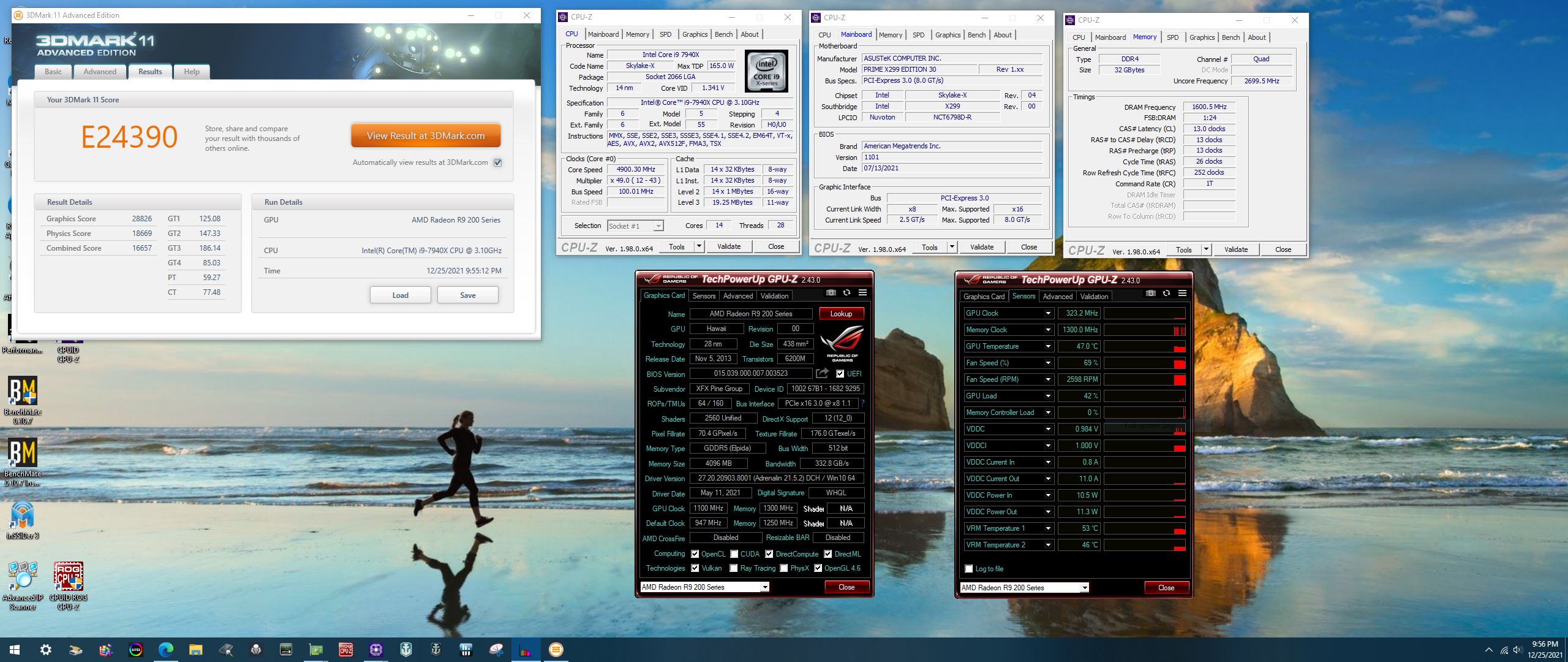Viewport: 1568px width, 662px height.
Task: Open BenchMate 0.10.7 desktop shortcut
Action: pos(23,400)
